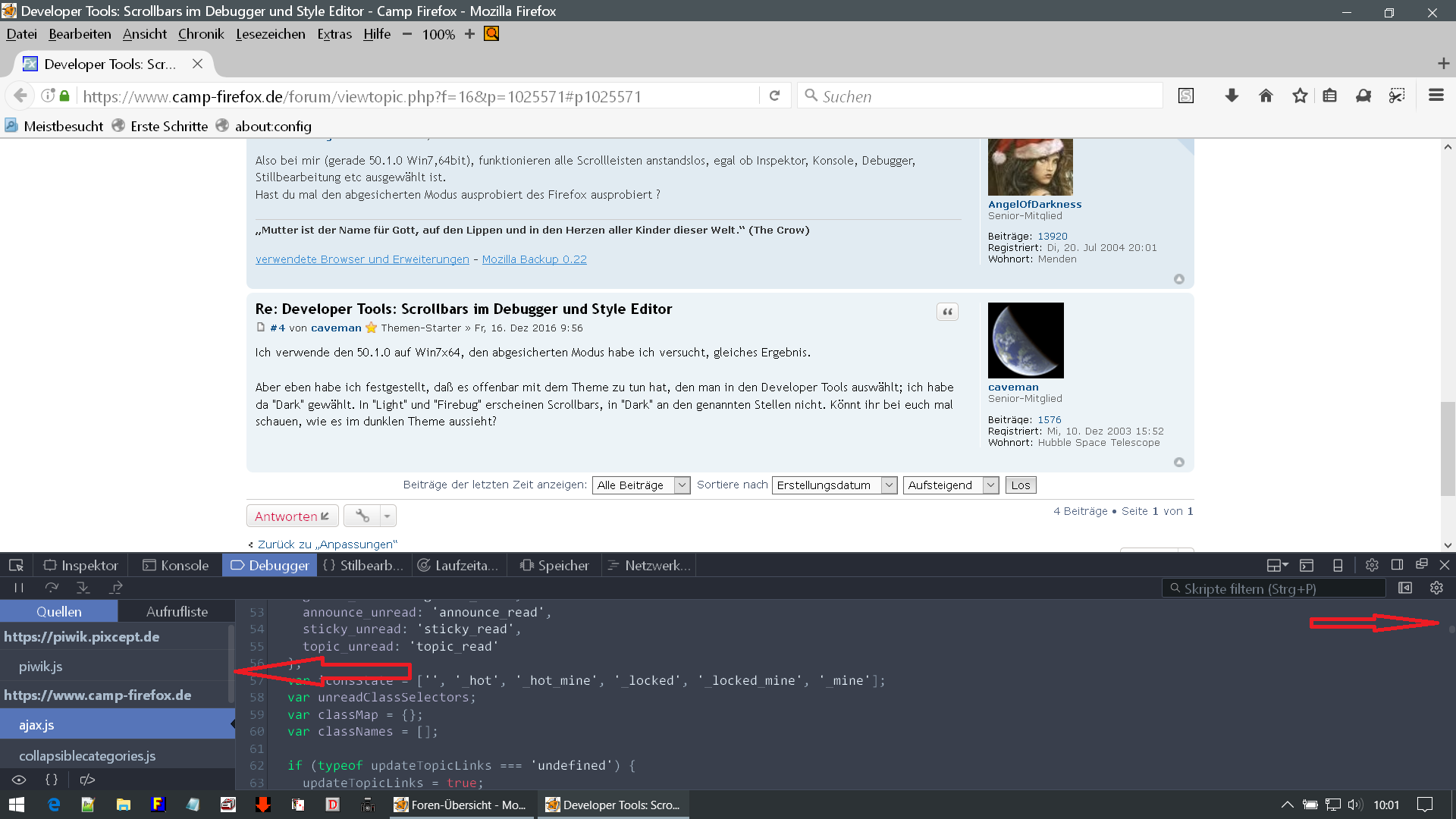This screenshot has width=1456, height=819.
Task: Enable responsive design mode icon
Action: click(1338, 566)
